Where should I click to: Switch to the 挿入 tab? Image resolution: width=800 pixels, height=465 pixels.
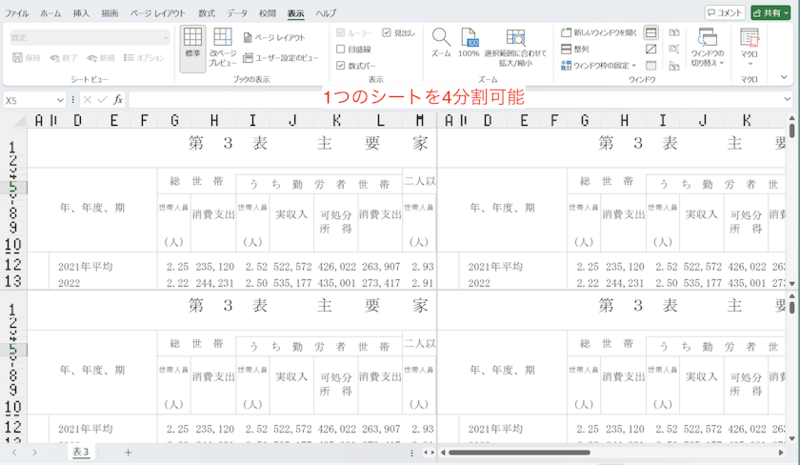click(81, 13)
